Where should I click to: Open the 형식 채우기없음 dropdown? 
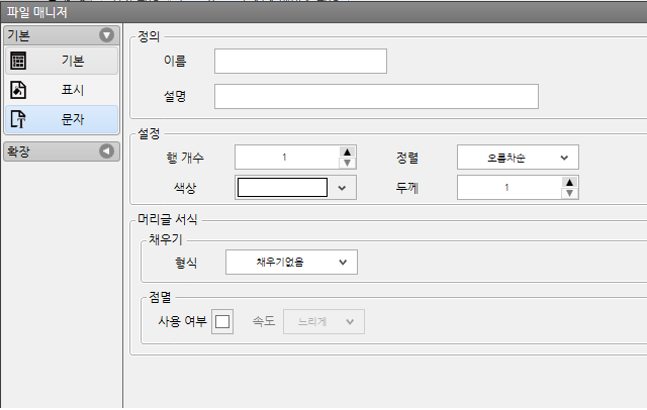coord(291,262)
